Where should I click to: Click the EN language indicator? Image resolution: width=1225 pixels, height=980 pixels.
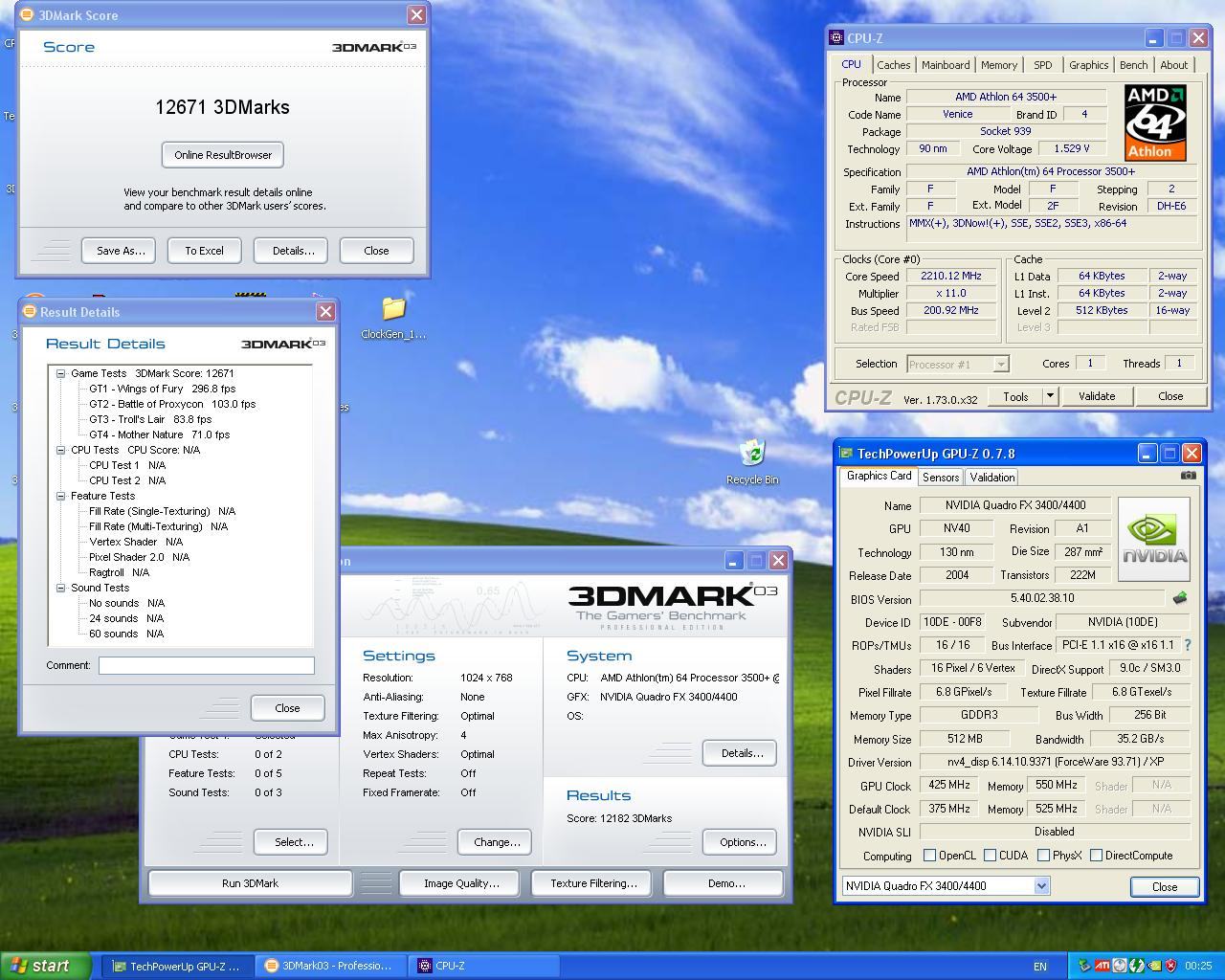click(1039, 967)
